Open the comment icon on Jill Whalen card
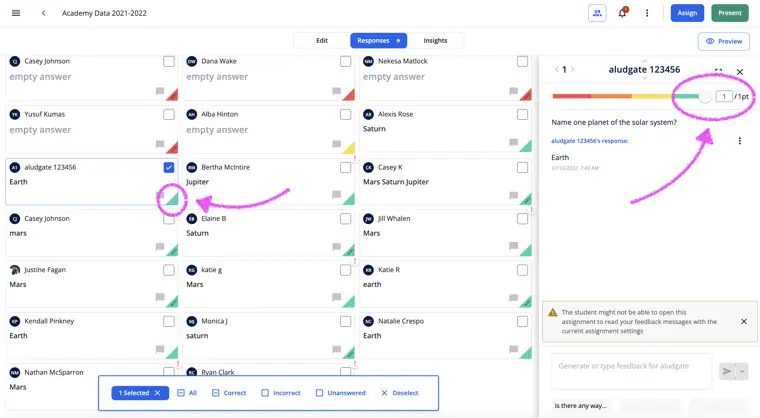The height and width of the screenshot is (418, 760). 513,246
